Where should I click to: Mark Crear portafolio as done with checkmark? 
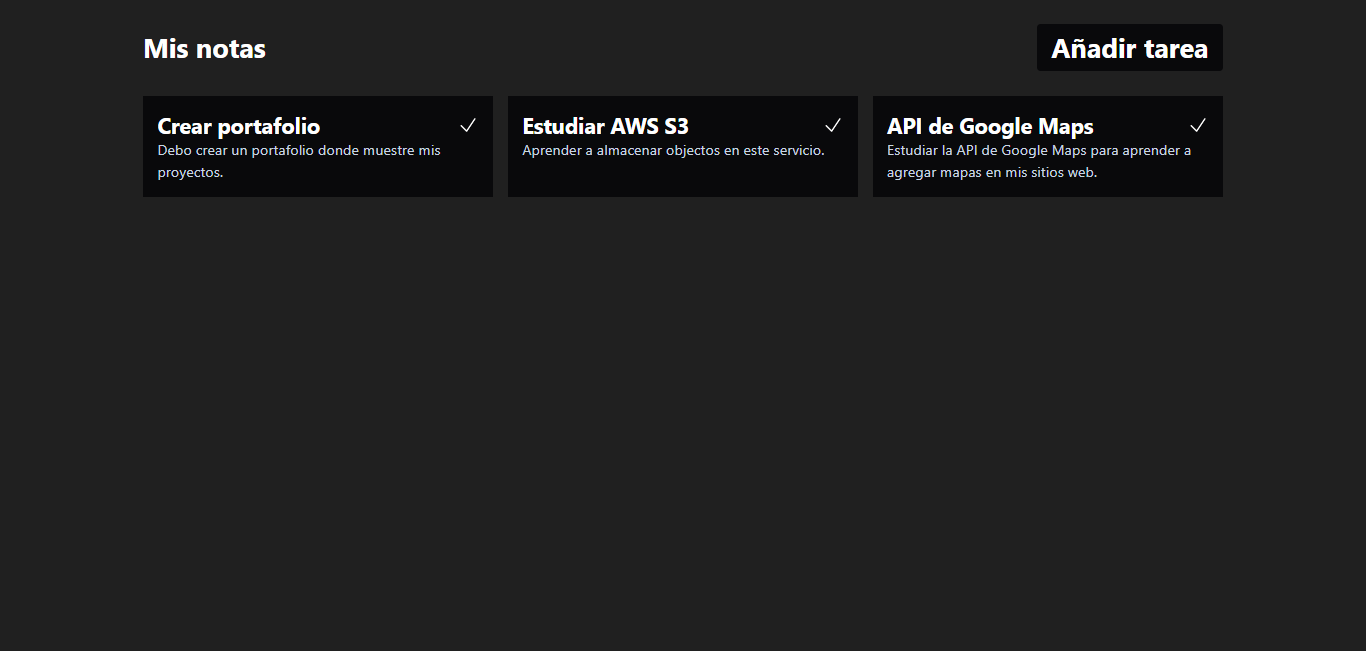click(x=468, y=126)
